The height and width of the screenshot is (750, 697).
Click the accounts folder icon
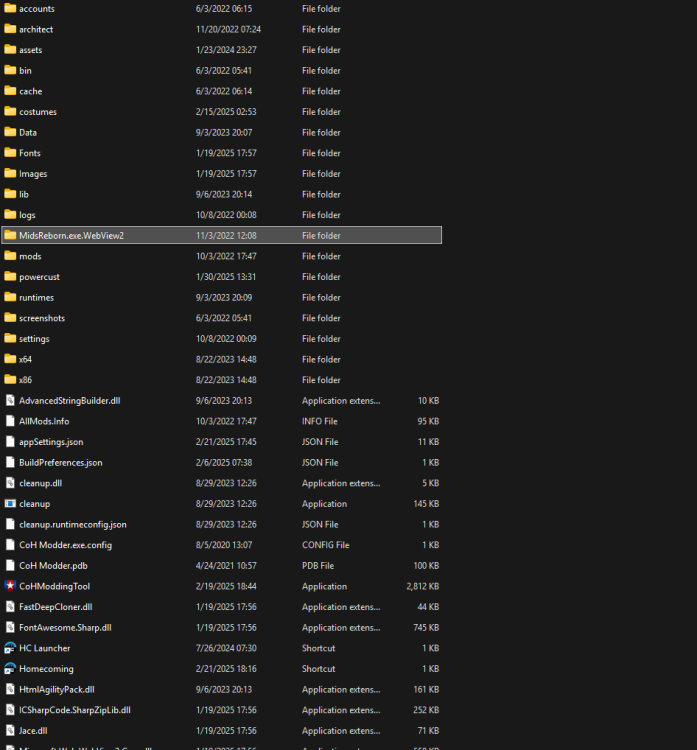[x=10, y=8]
